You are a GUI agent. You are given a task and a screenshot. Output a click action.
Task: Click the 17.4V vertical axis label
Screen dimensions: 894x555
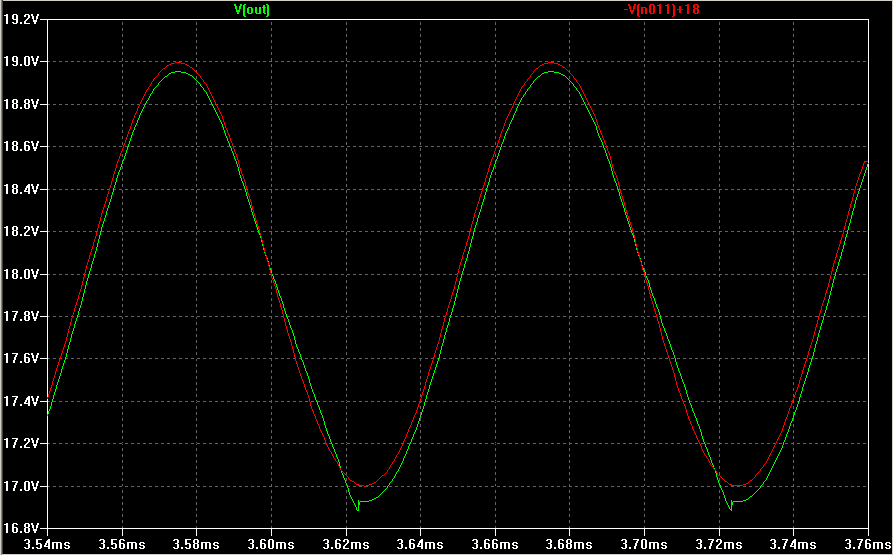pyautogui.click(x=21, y=402)
